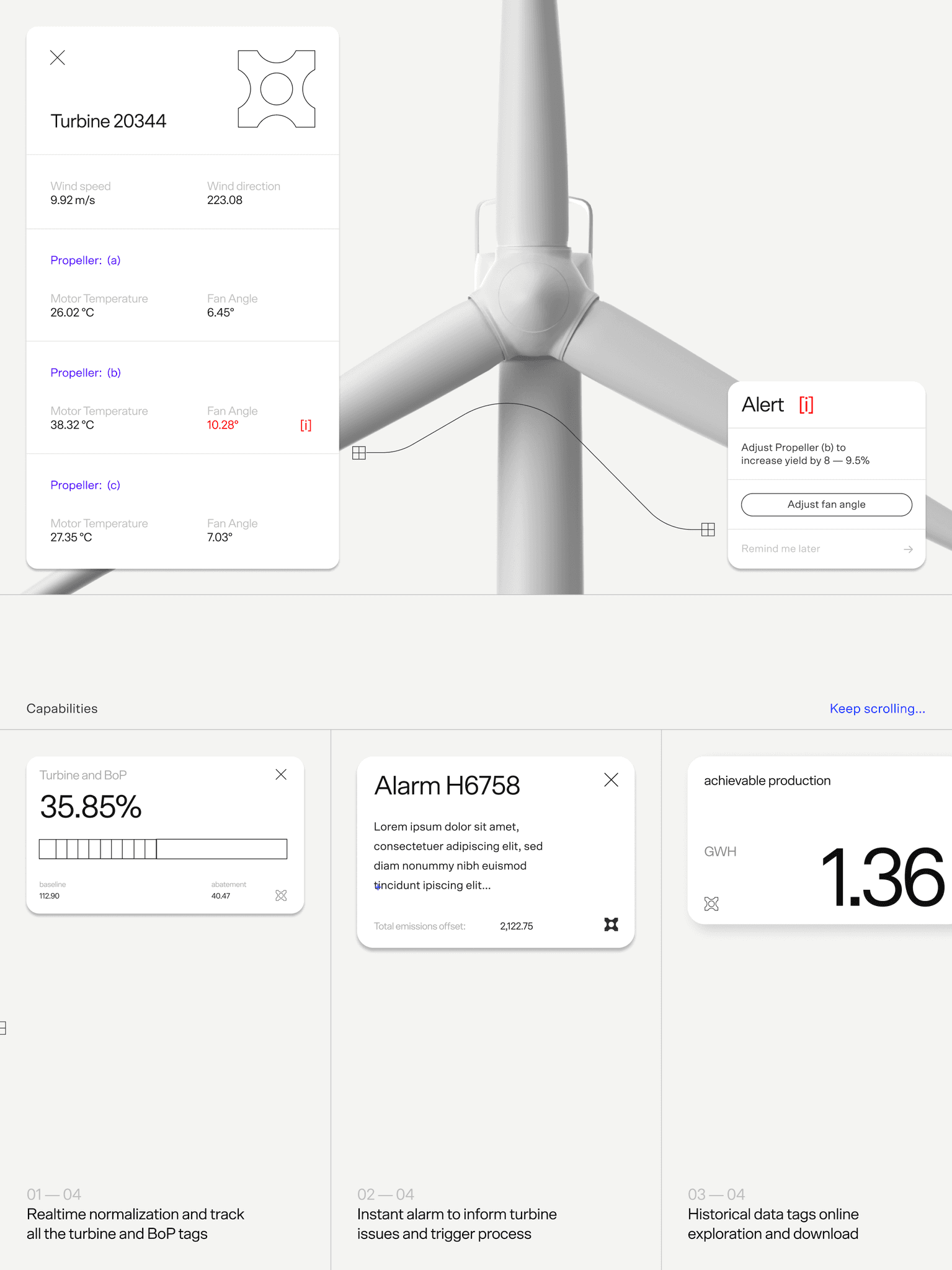
Task: Click the Turbine and BoP progress bar
Action: pyautogui.click(x=163, y=849)
